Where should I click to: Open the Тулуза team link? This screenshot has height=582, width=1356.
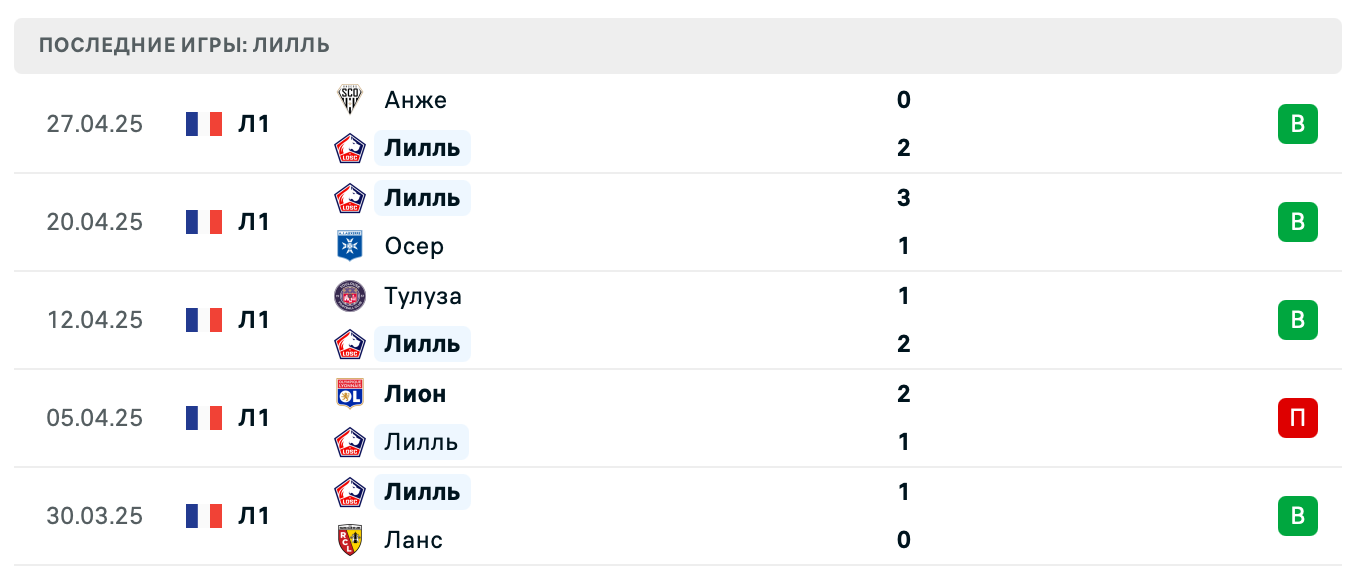click(423, 296)
